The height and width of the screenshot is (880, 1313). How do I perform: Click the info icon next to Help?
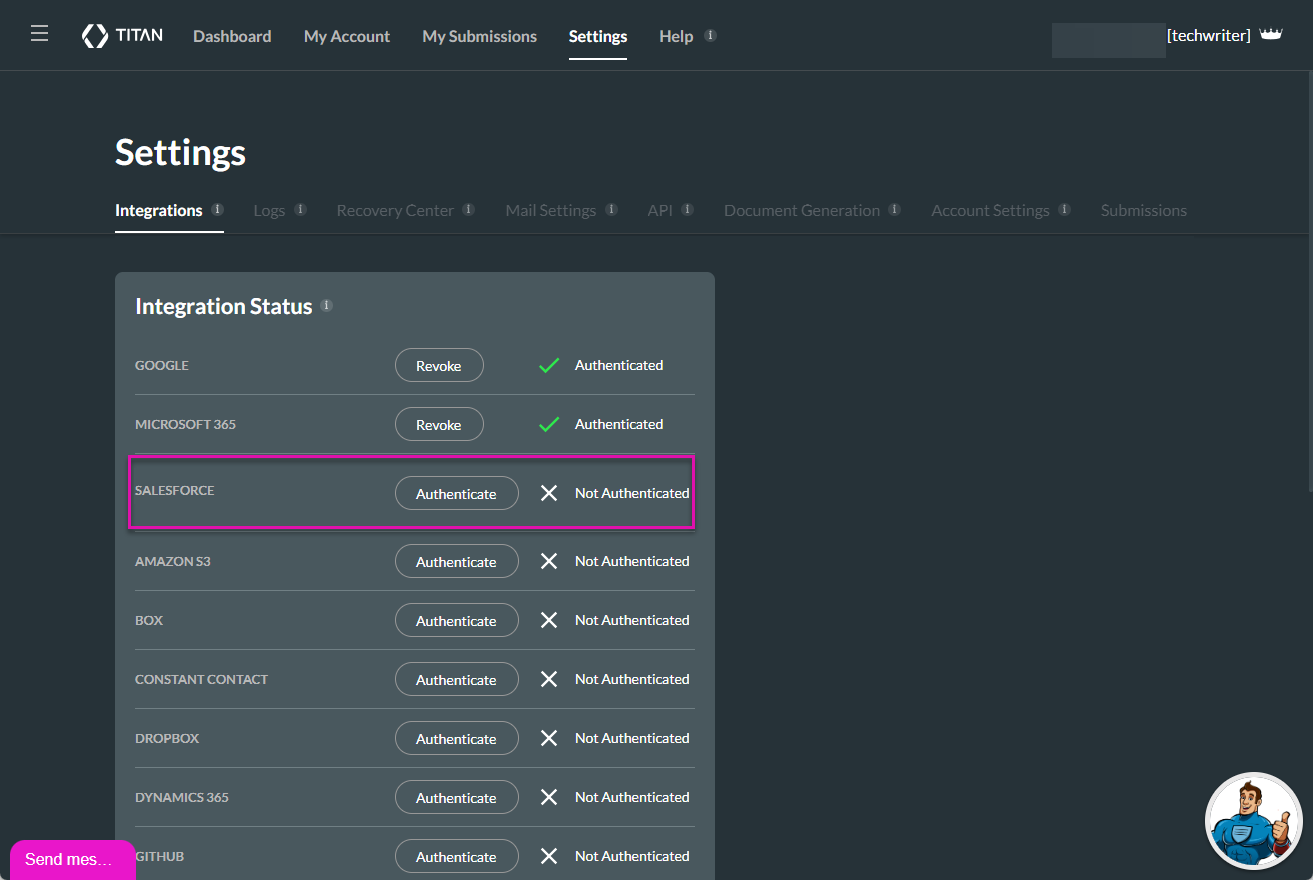coord(710,35)
